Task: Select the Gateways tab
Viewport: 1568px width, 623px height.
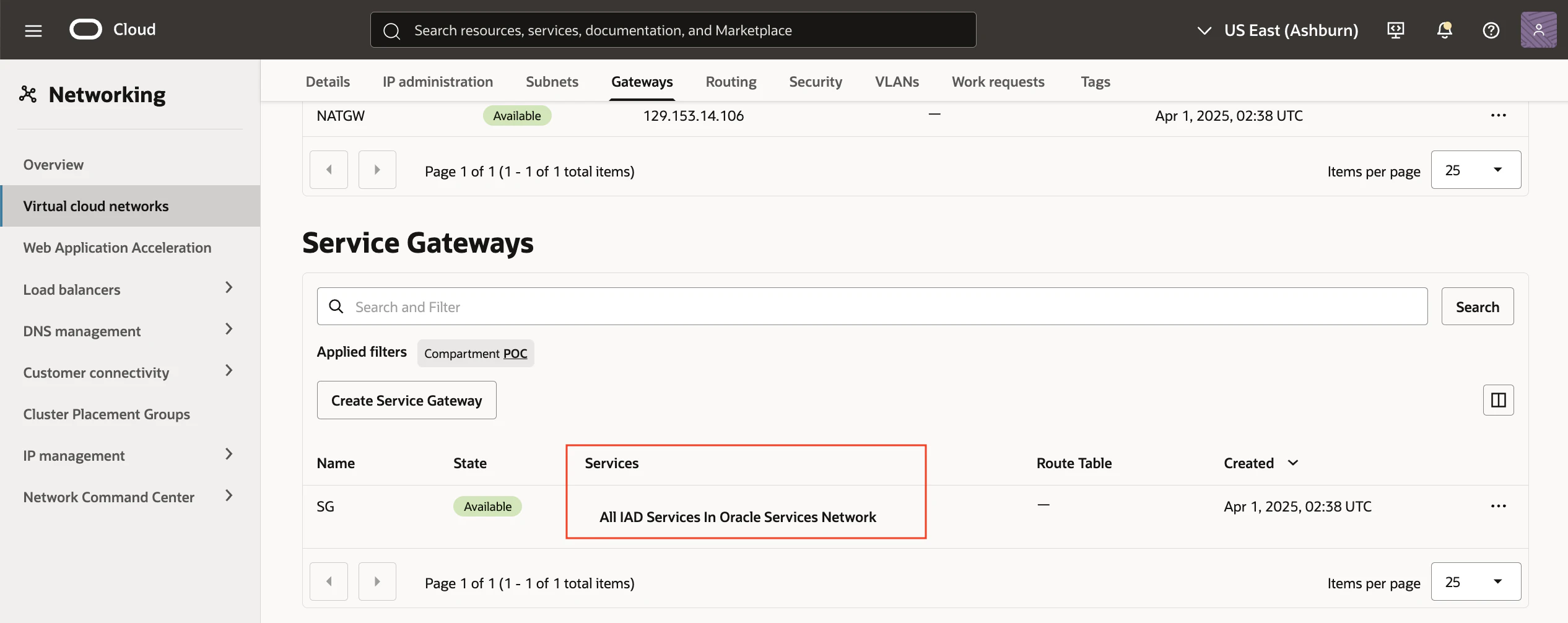Action: [642, 82]
